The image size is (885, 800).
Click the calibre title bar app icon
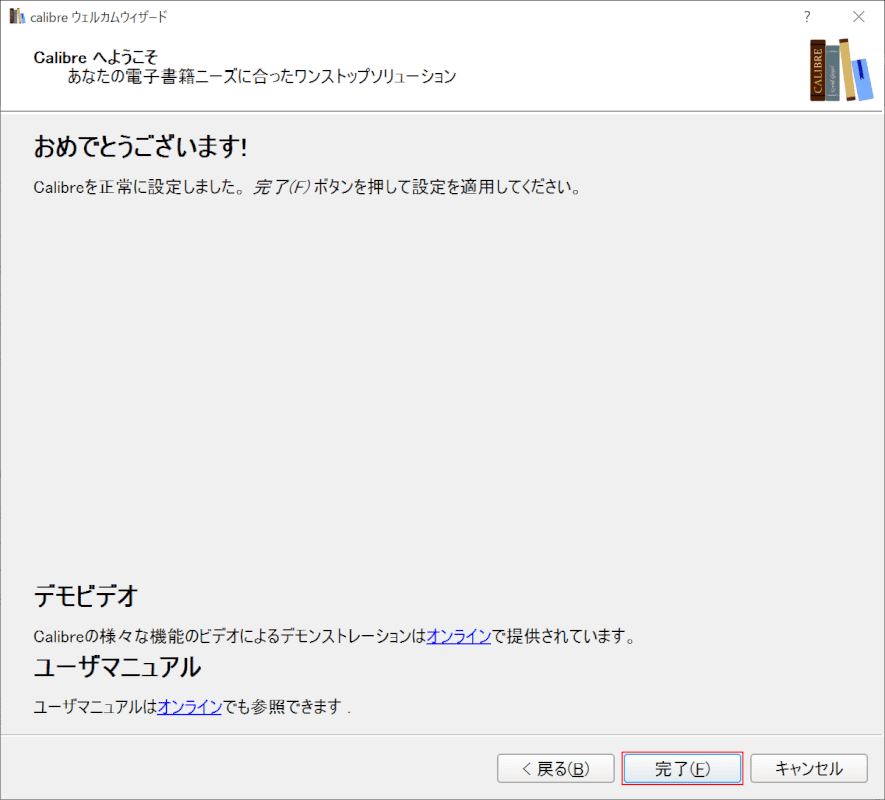[17, 16]
